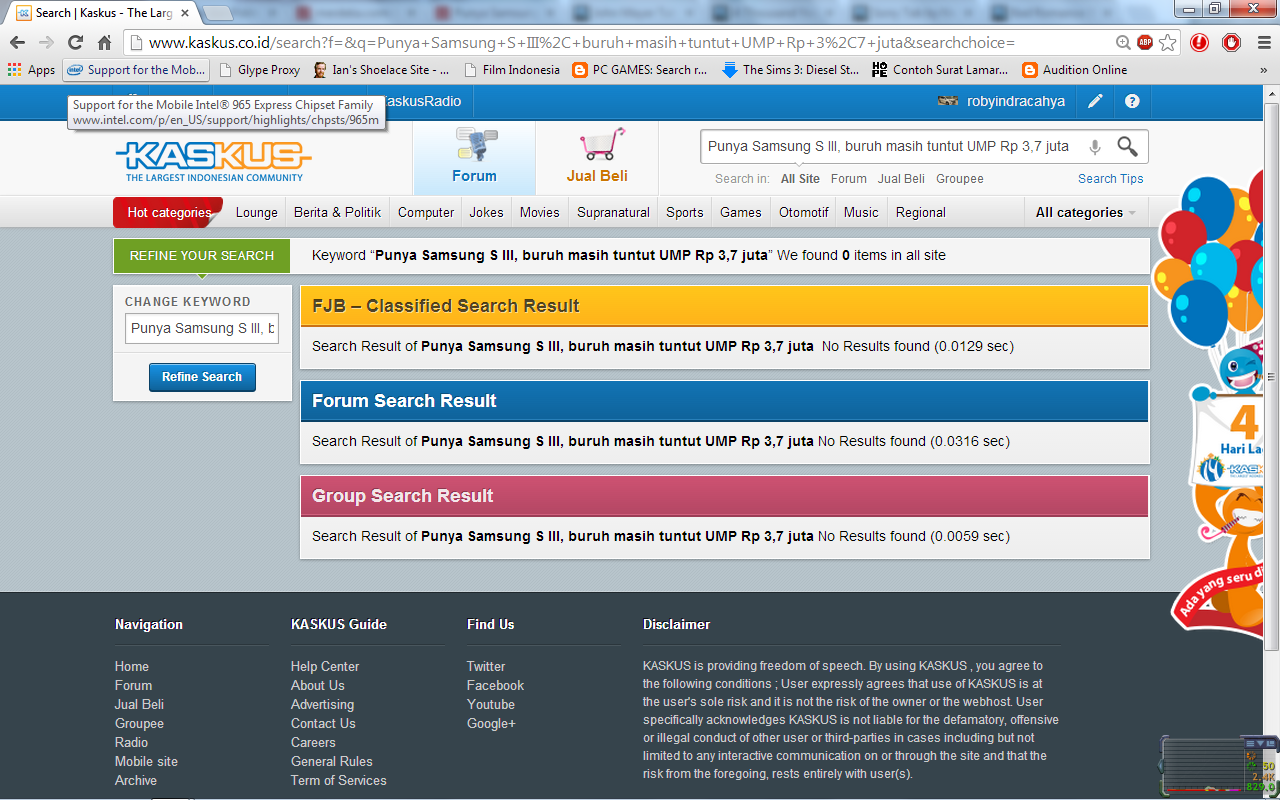1280x800 pixels.
Task: Switch to the Search Kaskus browser tab
Action: coord(104,13)
